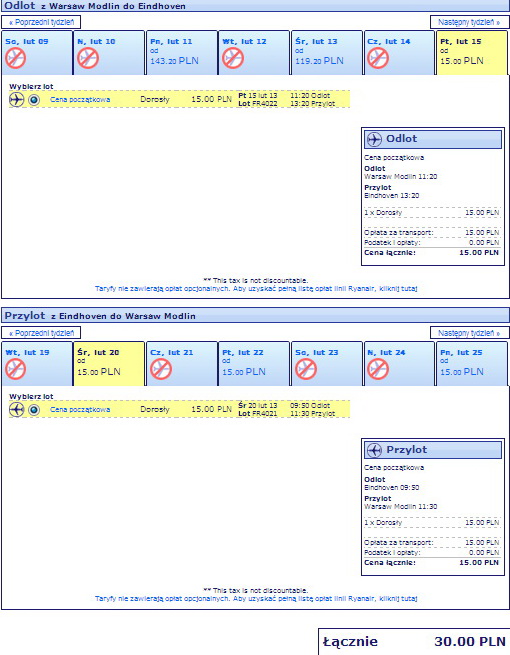The width and height of the screenshot is (510, 655).
Task: Click the no-flight icon for N, lut 24
Action: 378,369
